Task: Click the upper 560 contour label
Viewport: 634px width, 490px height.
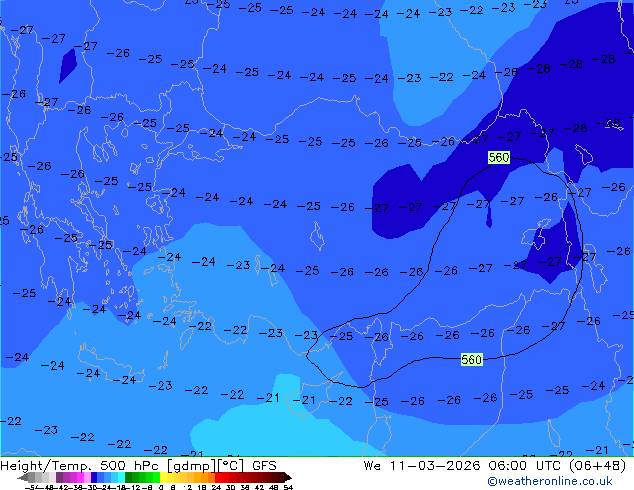Action: (499, 157)
